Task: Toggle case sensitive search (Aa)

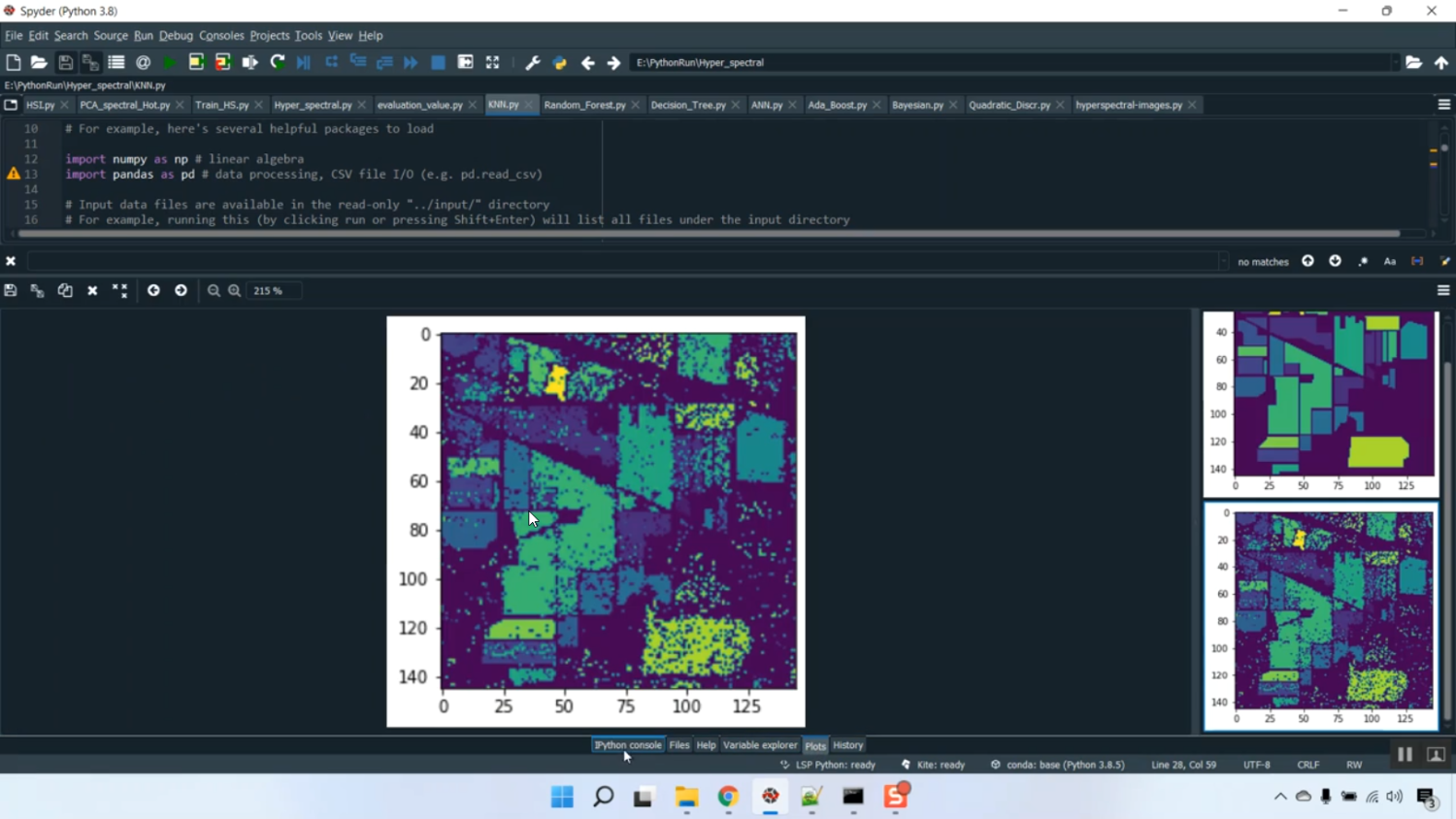Action: click(x=1390, y=261)
